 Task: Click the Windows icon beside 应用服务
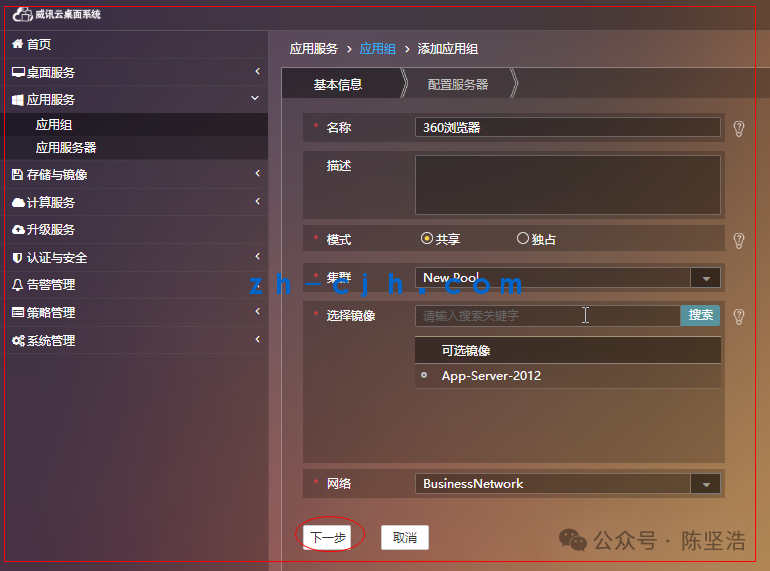pos(18,100)
